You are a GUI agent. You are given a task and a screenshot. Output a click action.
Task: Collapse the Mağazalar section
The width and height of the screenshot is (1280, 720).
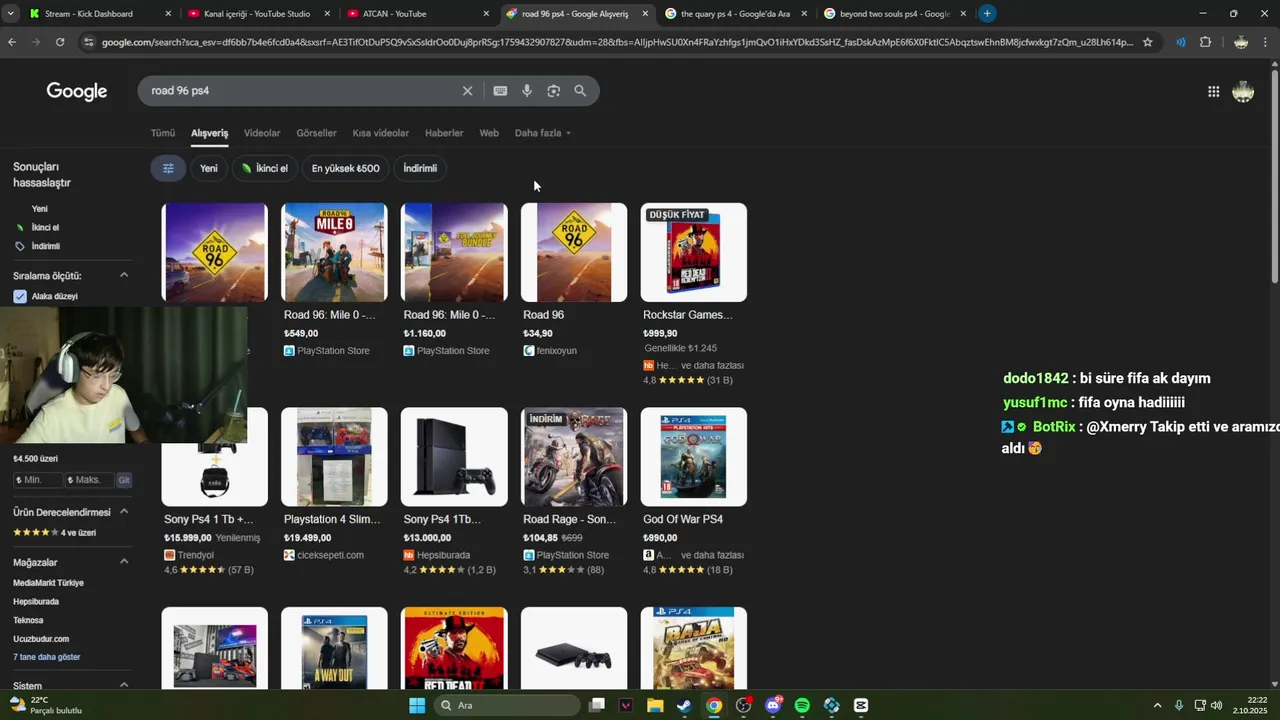pos(124,561)
